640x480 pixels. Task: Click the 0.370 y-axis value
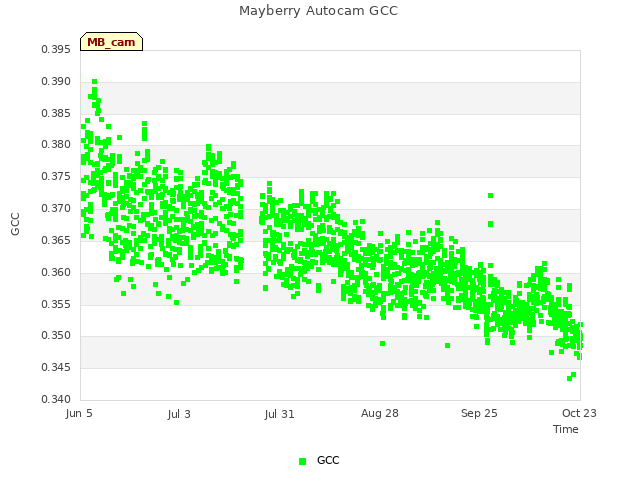pos(56,209)
